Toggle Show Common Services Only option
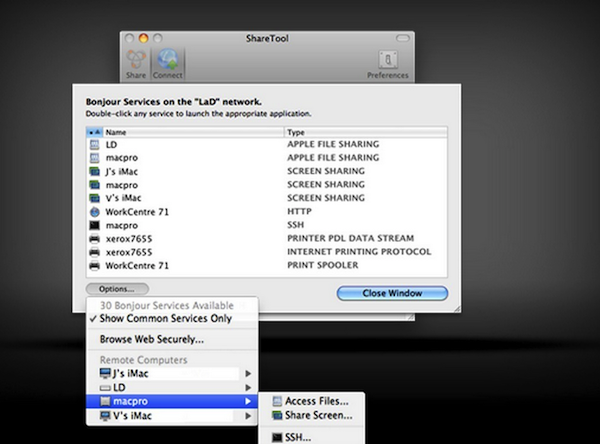Viewport: 600px width, 444px height. (165, 319)
